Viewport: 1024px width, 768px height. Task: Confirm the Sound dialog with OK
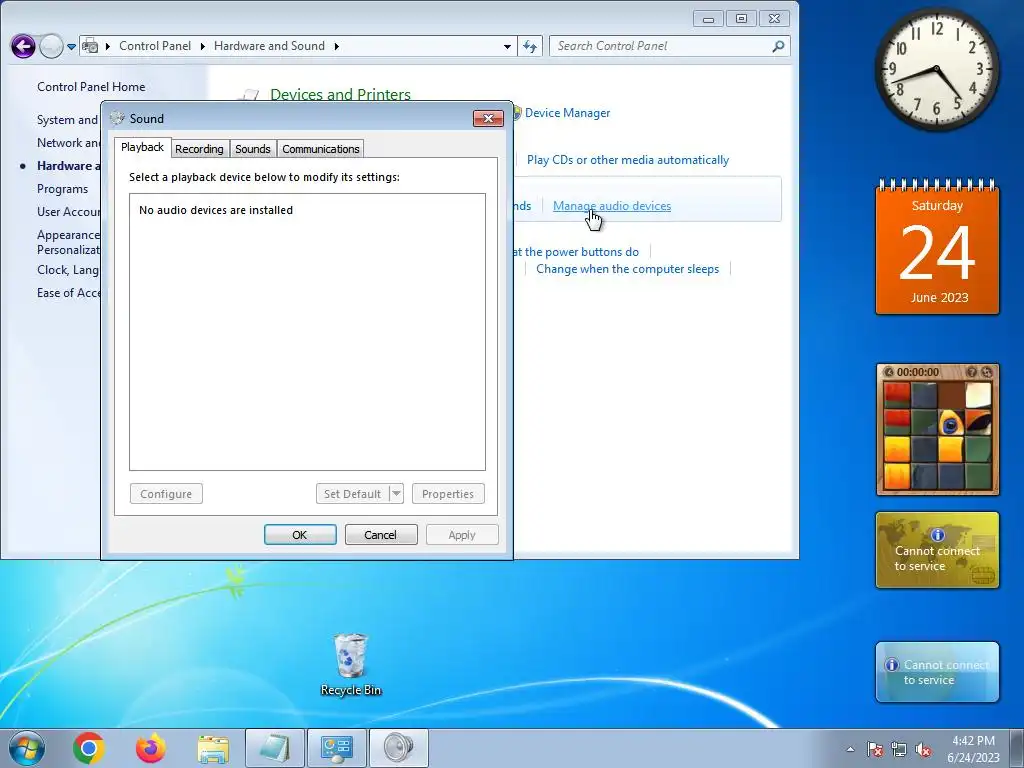tap(300, 535)
